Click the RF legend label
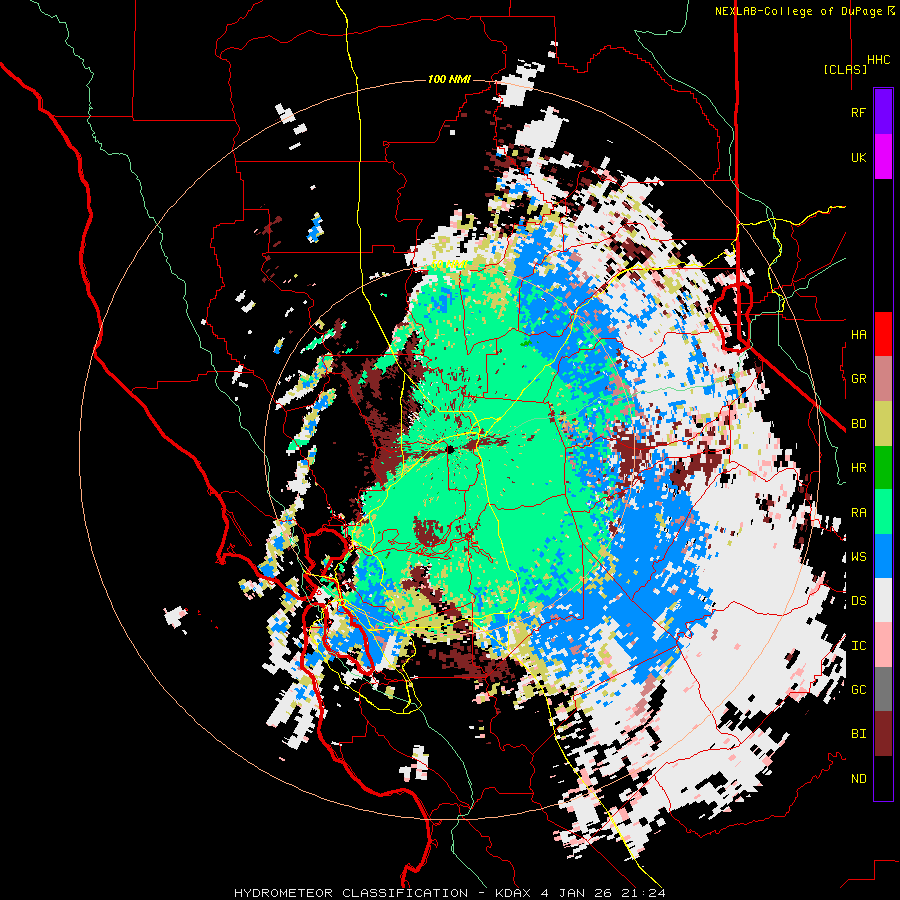Screen dimensions: 900x900 858,112
